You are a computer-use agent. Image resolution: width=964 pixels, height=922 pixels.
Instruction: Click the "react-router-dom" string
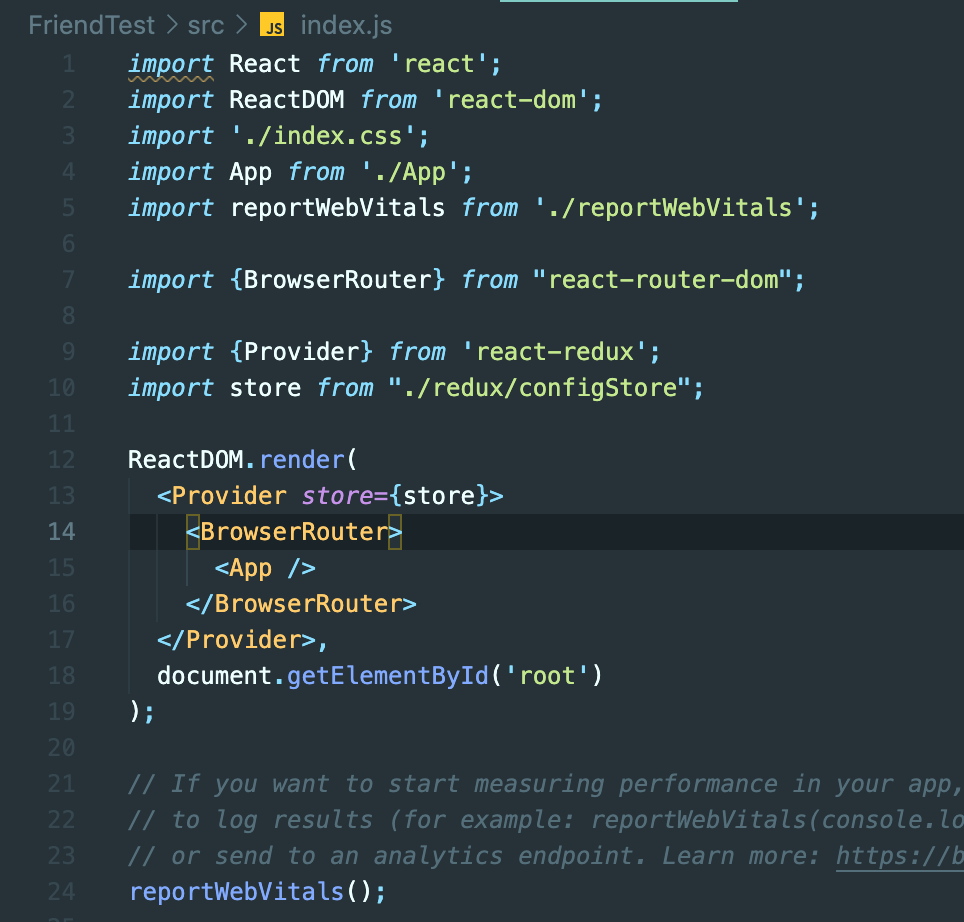click(x=662, y=280)
